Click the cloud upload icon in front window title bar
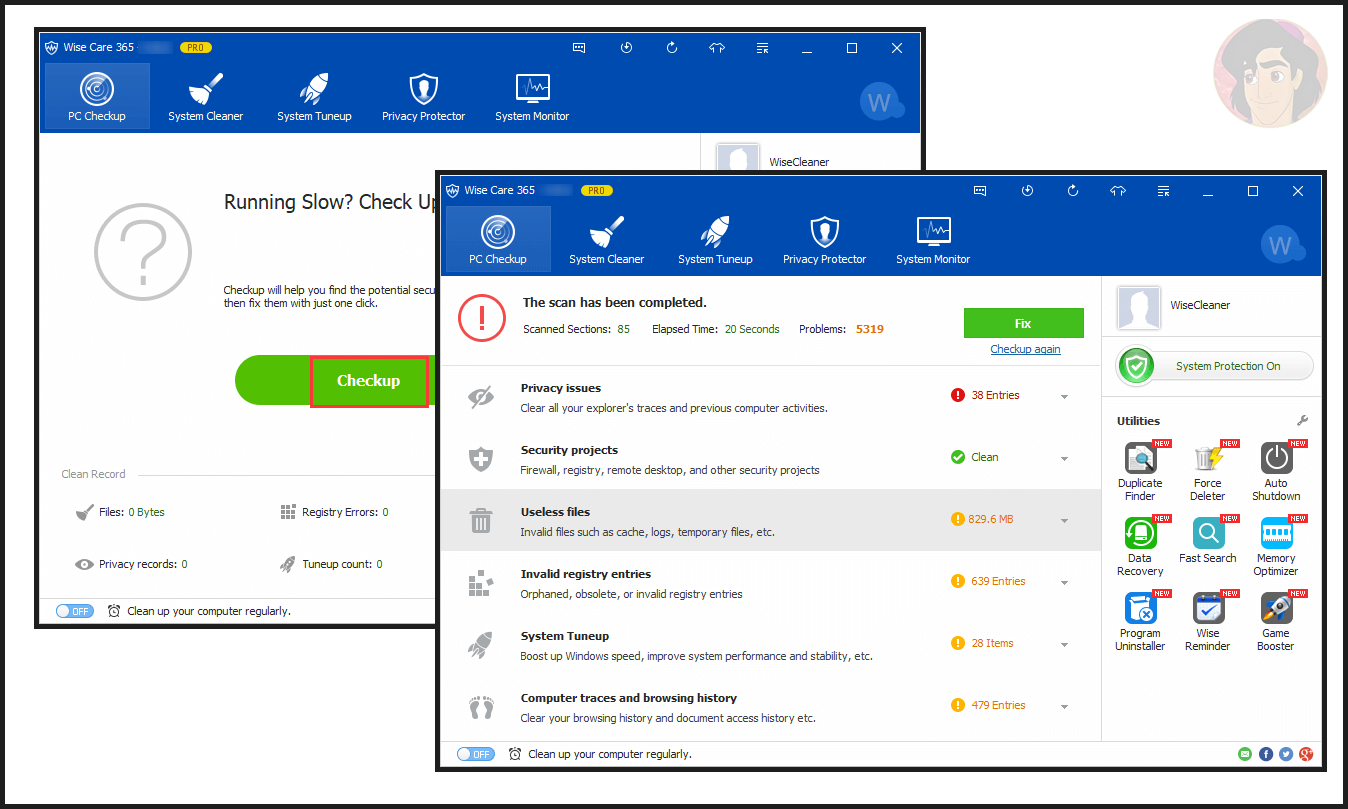 1118,190
